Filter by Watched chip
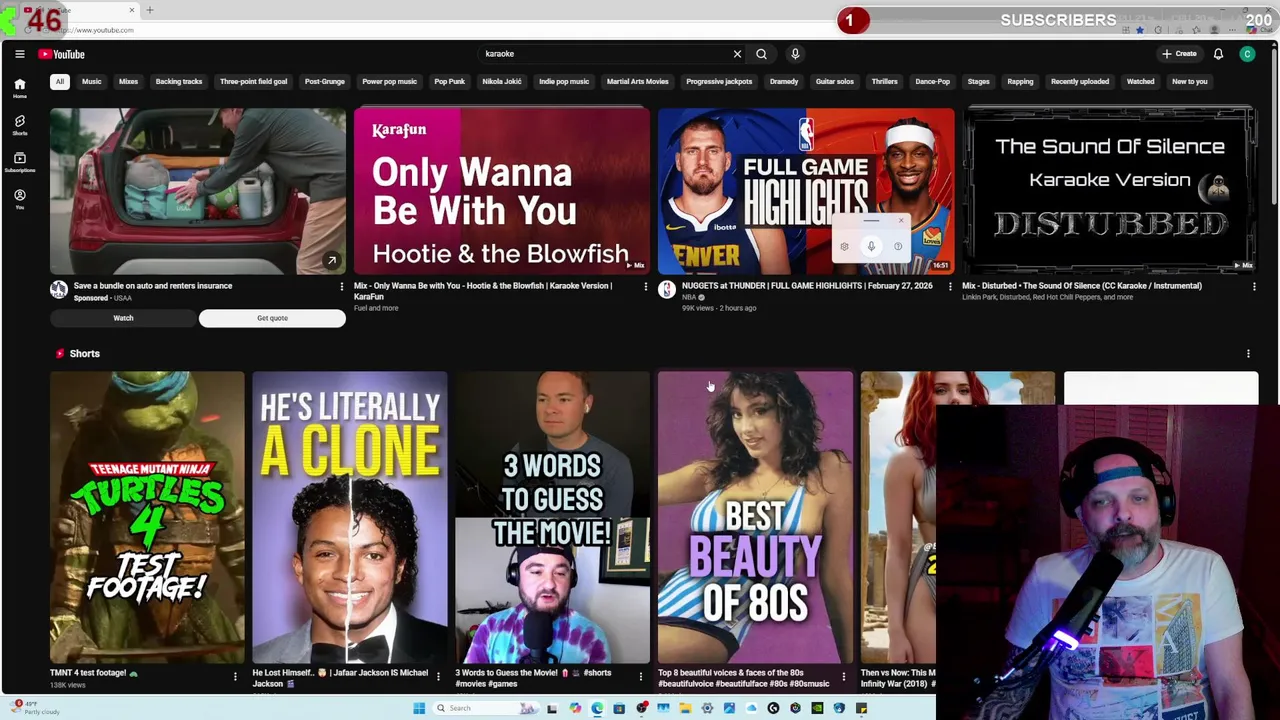Viewport: 1280px width, 720px height. tap(1140, 81)
